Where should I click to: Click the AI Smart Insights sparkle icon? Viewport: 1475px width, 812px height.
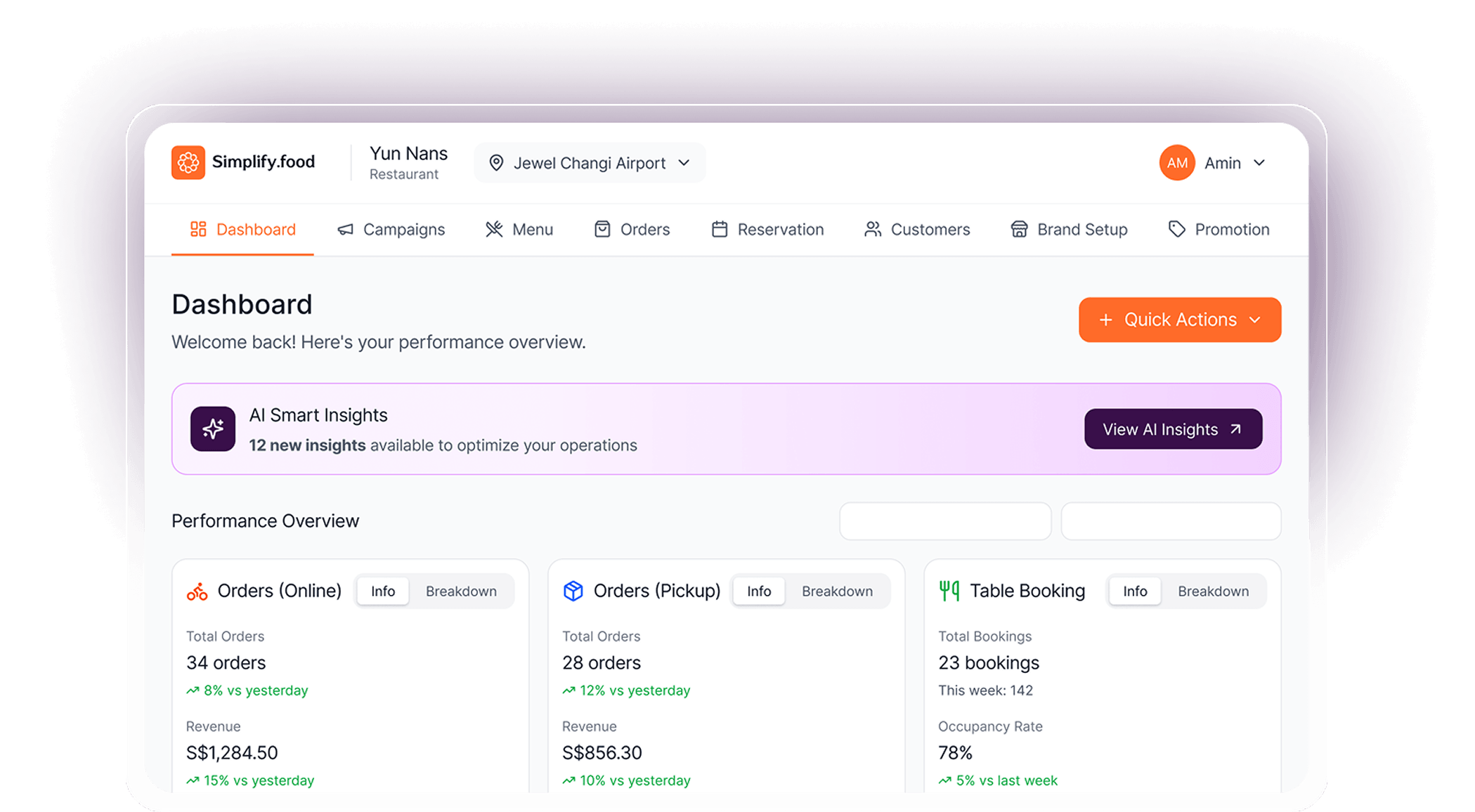pos(213,428)
